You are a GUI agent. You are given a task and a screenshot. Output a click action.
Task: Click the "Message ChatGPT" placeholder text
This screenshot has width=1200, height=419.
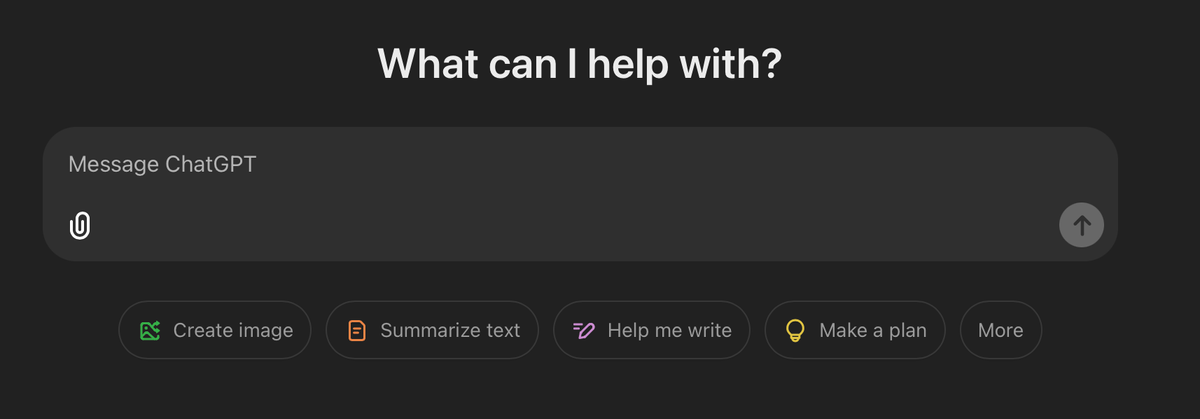point(162,164)
